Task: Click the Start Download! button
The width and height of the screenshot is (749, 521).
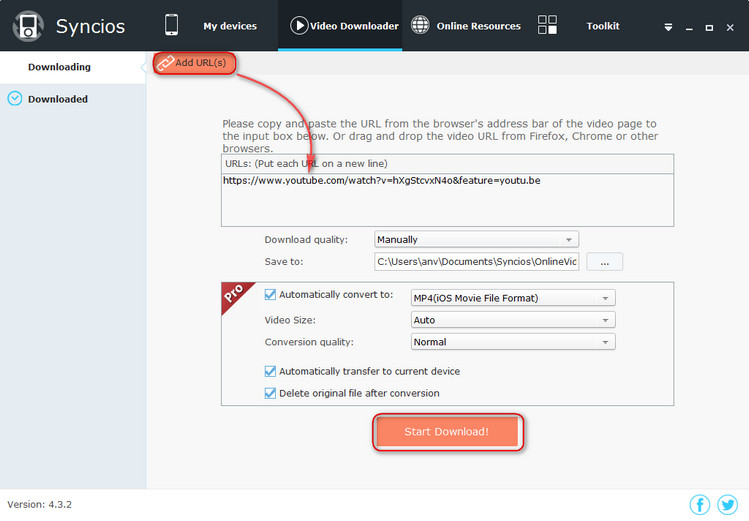Action: [447, 432]
